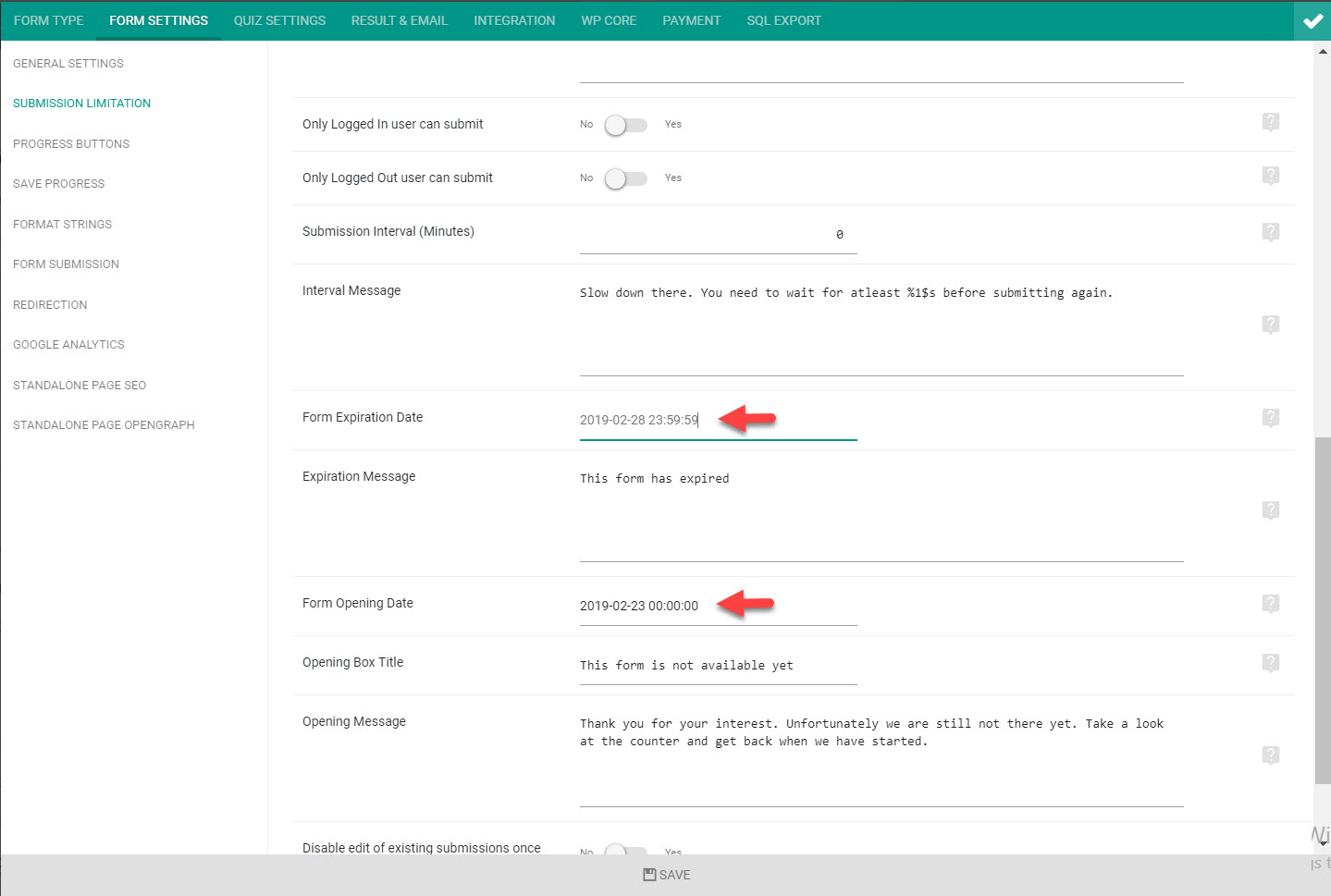Select General Settings in the sidebar
Image resolution: width=1331 pixels, height=896 pixels.
point(68,64)
